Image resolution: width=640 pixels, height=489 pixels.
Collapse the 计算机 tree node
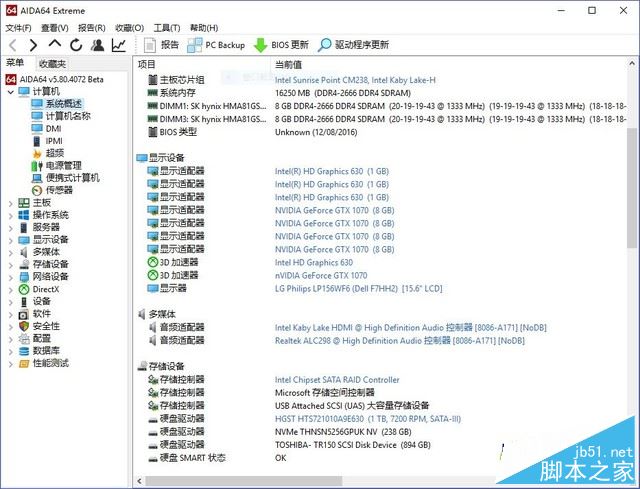11,92
